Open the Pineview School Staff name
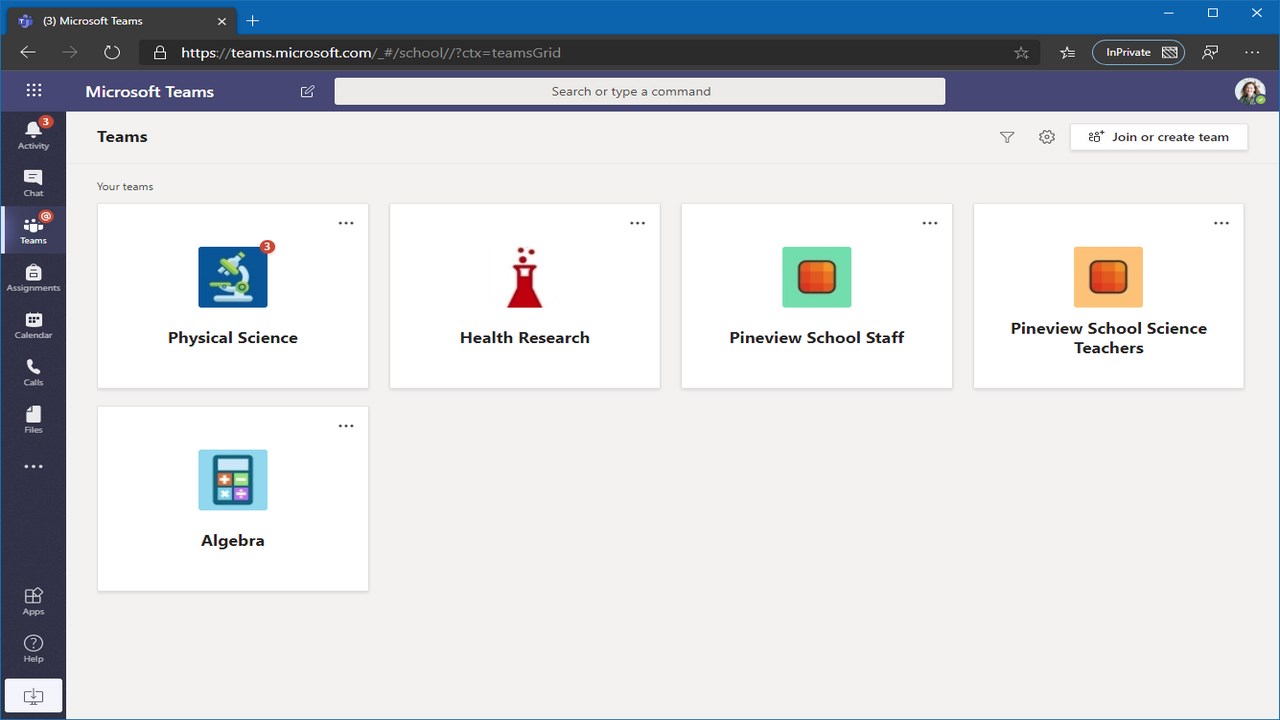 point(817,338)
